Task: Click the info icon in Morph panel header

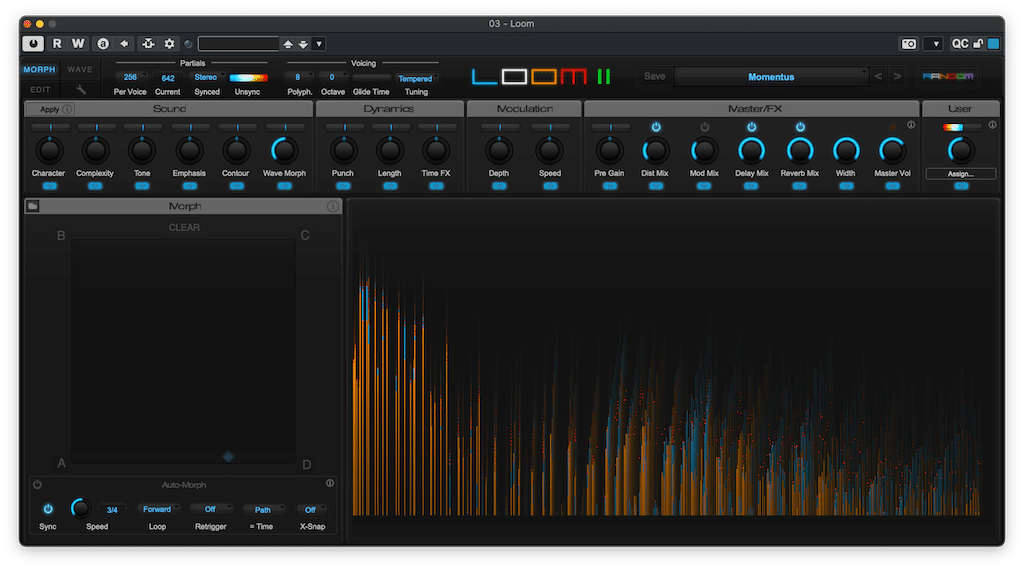Action: click(332, 206)
